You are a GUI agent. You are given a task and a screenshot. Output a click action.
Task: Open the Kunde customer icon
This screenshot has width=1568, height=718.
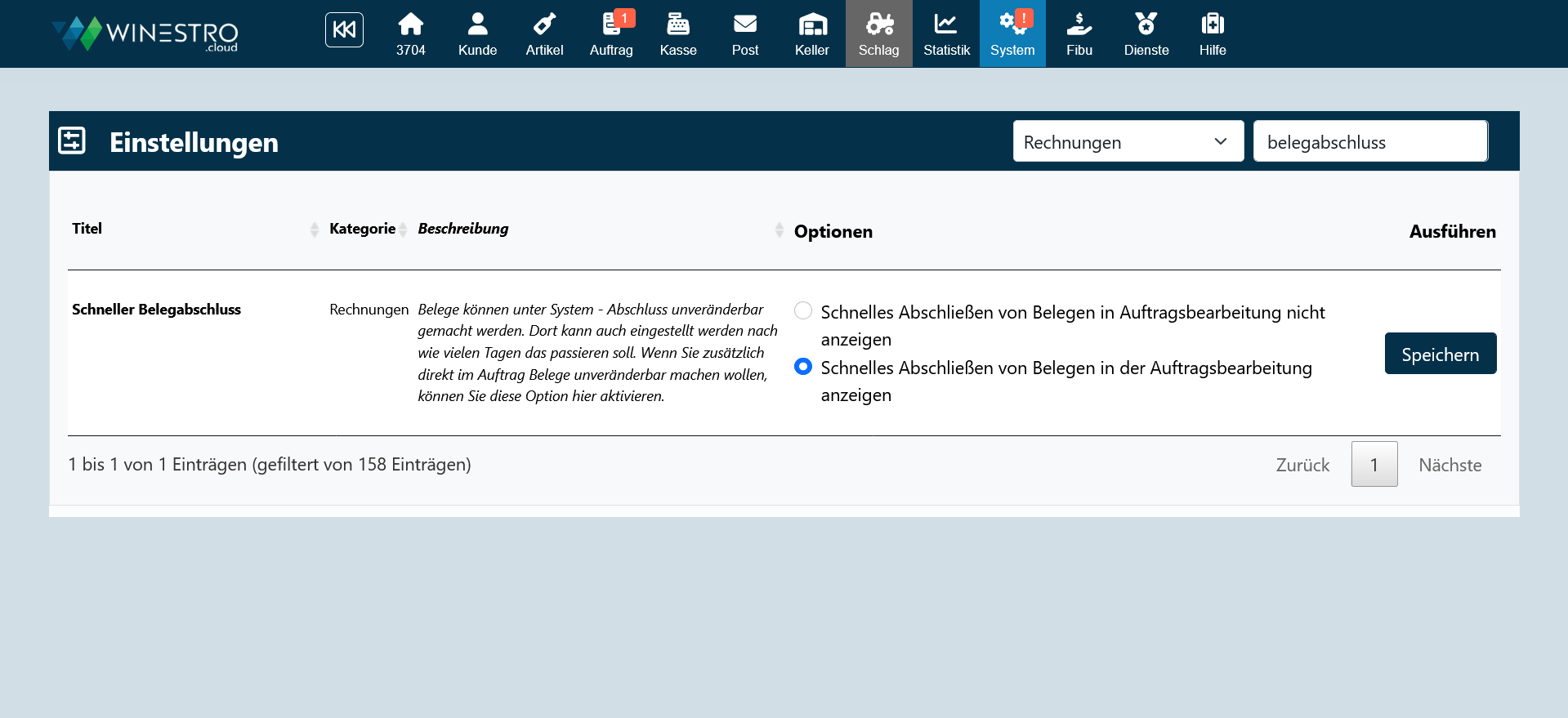coord(477,33)
